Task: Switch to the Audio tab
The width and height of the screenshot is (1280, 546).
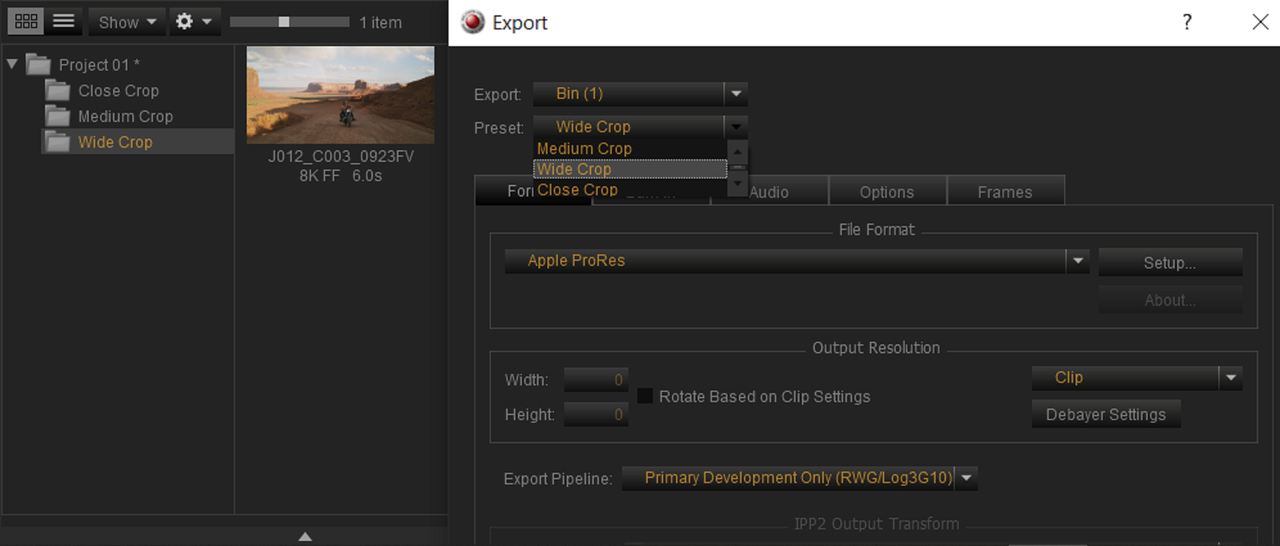Action: coord(769,192)
